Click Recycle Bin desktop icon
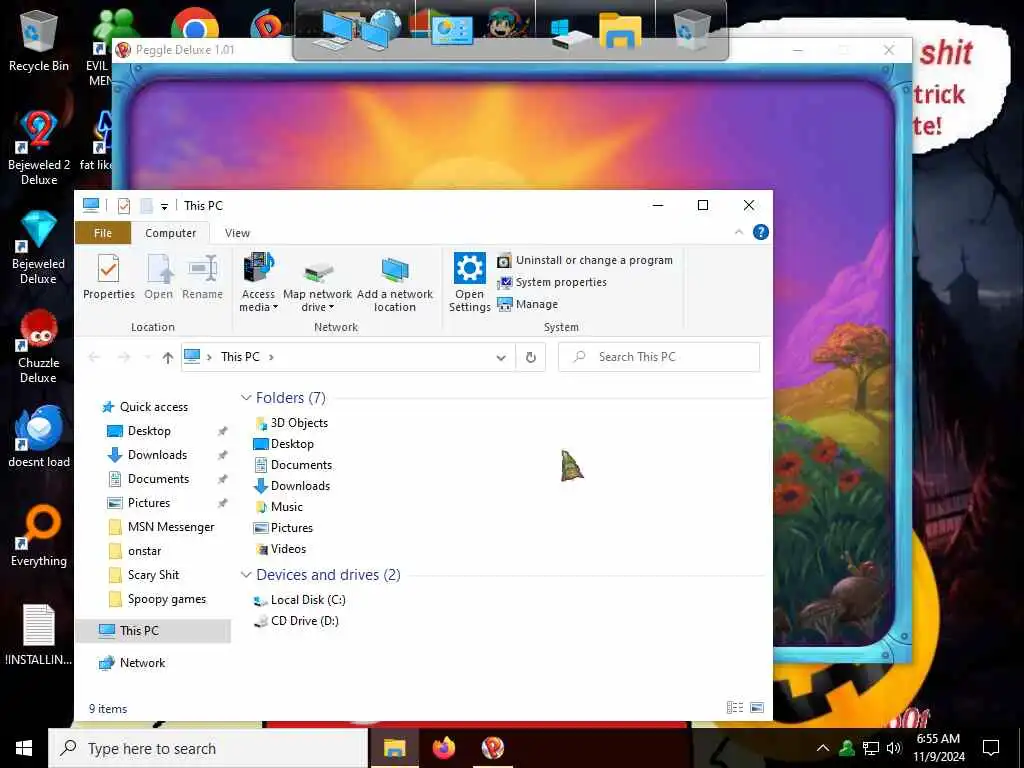 [x=39, y=40]
